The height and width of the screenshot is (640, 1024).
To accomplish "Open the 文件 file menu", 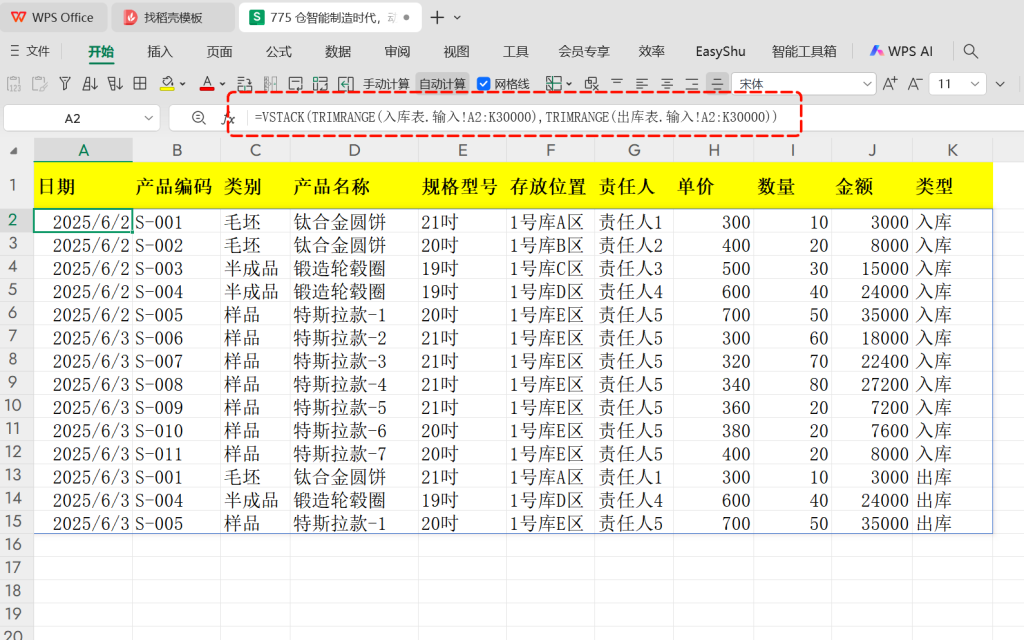I will point(30,51).
